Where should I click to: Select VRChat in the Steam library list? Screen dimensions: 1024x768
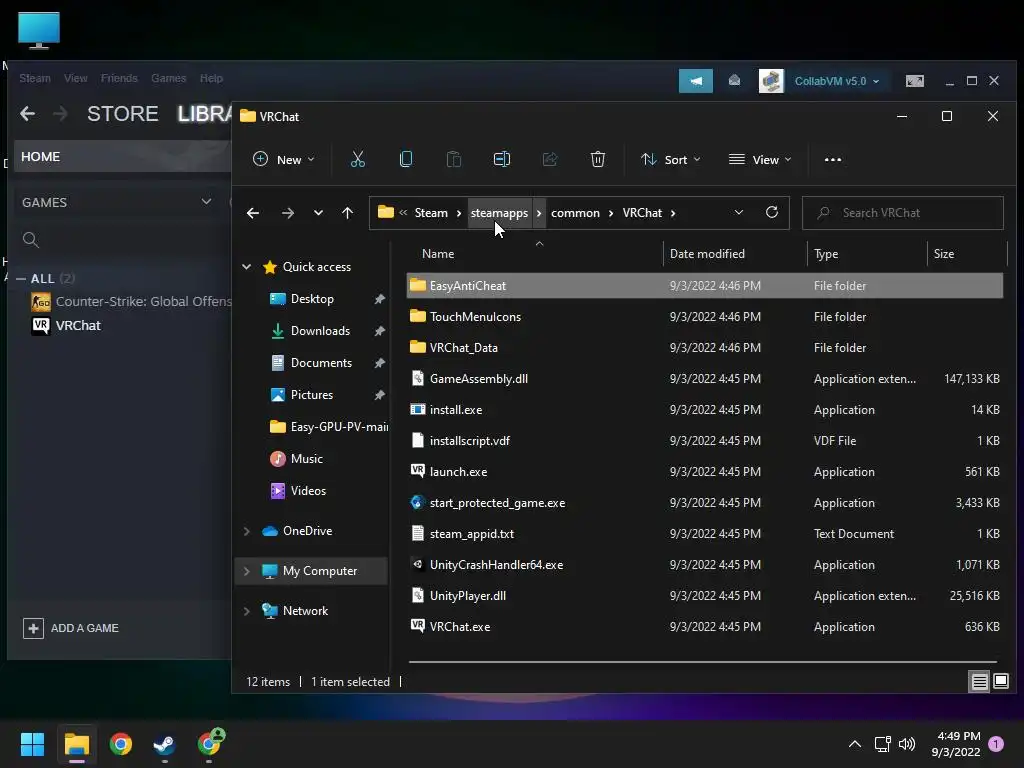click(x=66, y=325)
